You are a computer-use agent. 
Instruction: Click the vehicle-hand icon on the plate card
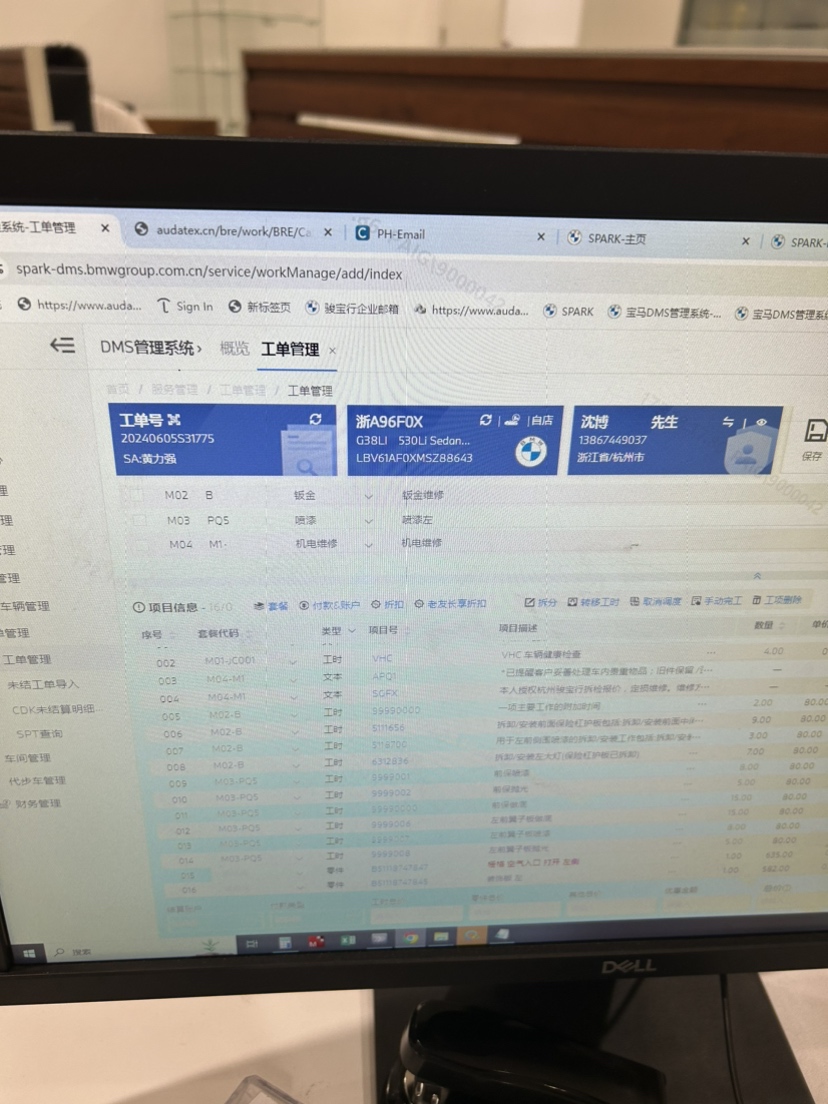click(513, 420)
